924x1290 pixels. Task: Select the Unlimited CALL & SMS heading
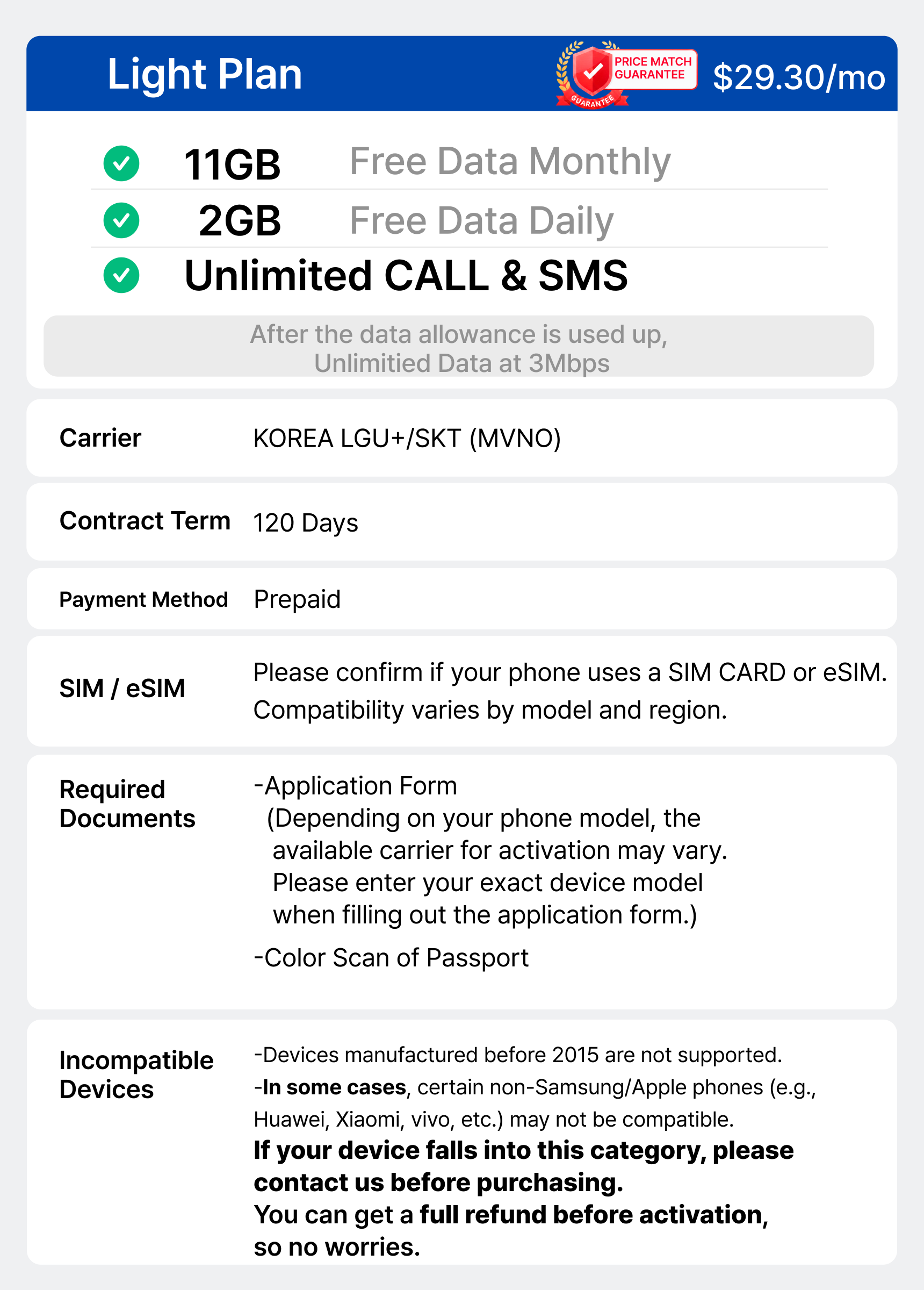(406, 276)
